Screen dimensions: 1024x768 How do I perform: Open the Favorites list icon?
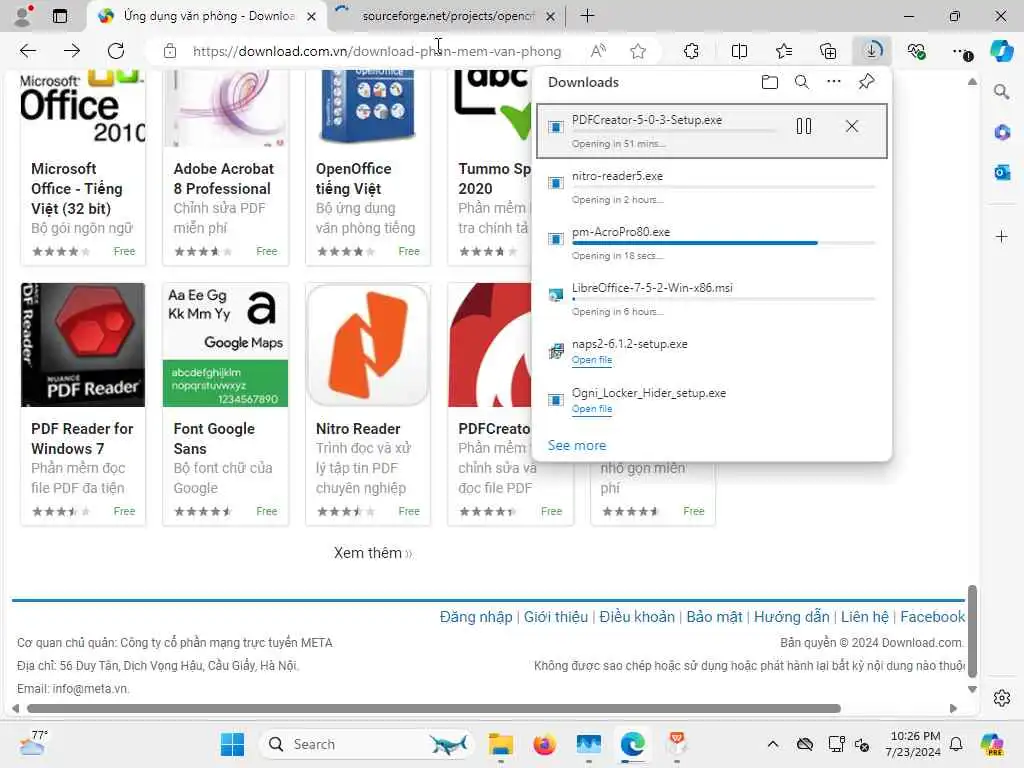tap(784, 51)
